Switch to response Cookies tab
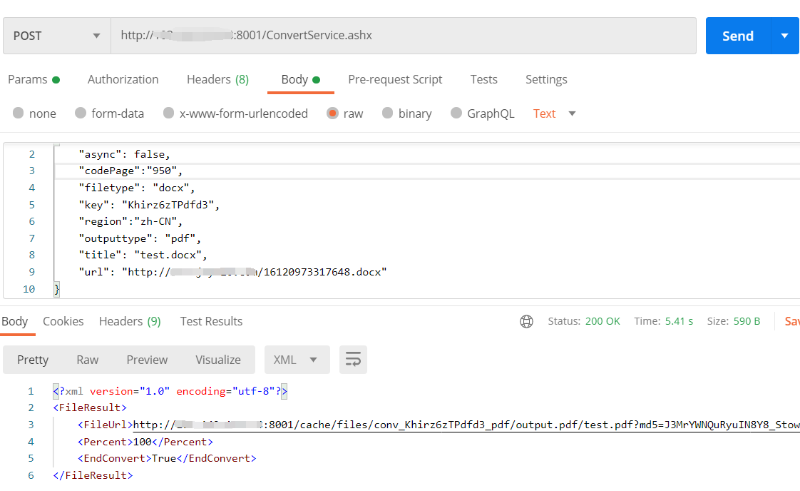800x491 pixels. [63, 322]
